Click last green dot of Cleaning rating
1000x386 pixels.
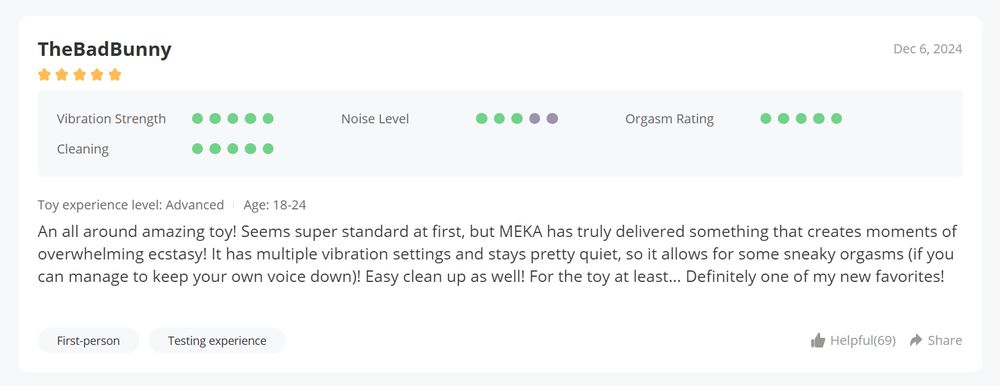pos(268,149)
